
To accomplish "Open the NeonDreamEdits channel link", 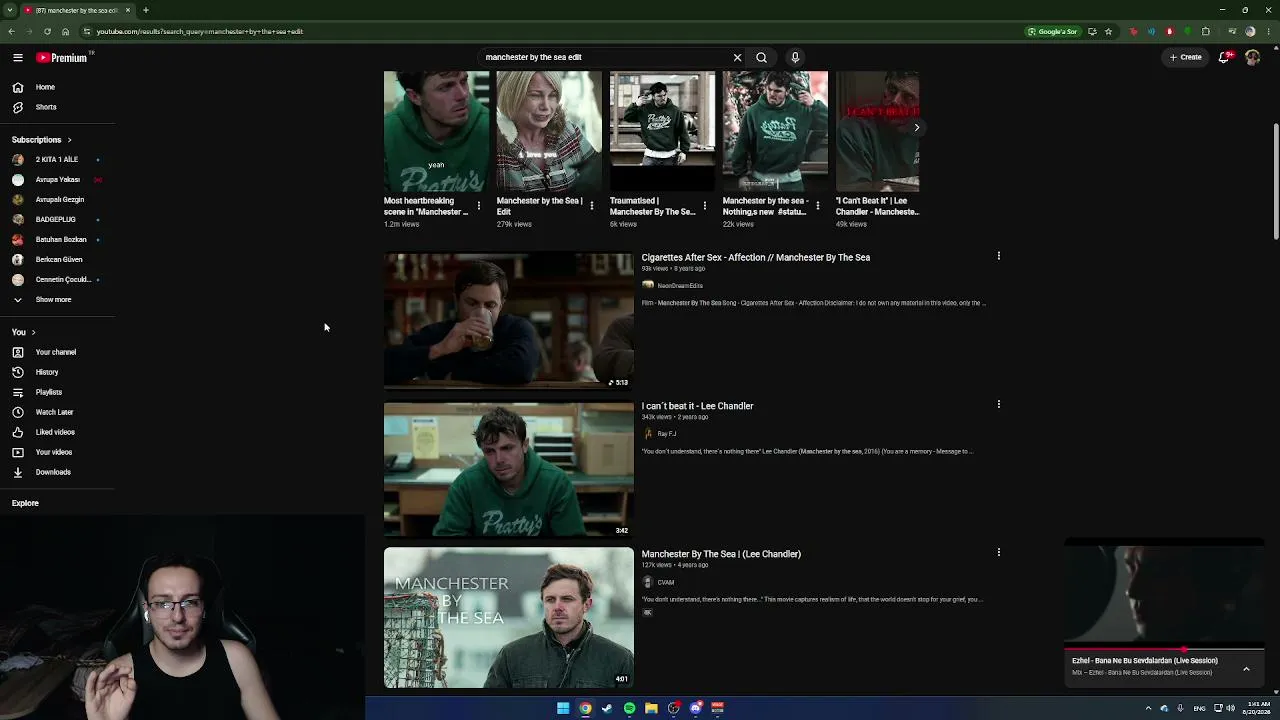I will coord(680,286).
